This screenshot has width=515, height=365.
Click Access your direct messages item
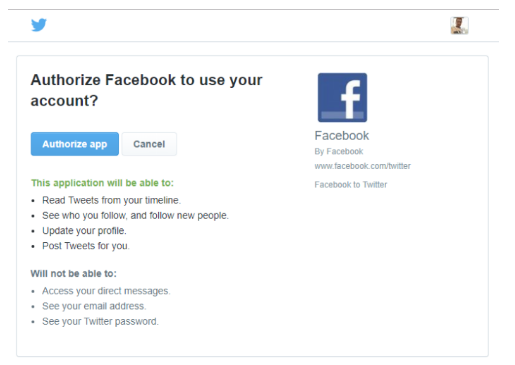click(106, 291)
